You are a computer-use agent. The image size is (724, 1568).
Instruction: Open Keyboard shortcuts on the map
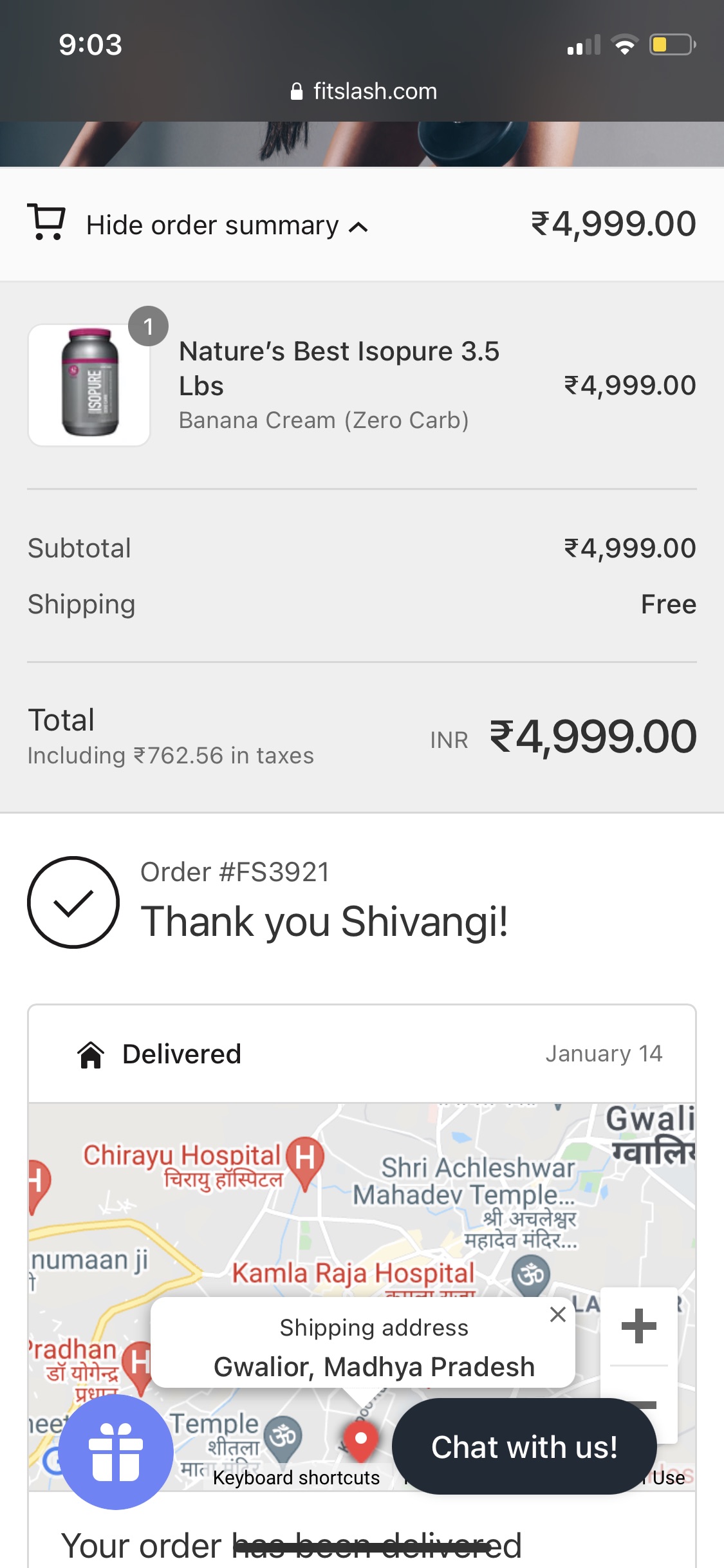click(296, 1478)
